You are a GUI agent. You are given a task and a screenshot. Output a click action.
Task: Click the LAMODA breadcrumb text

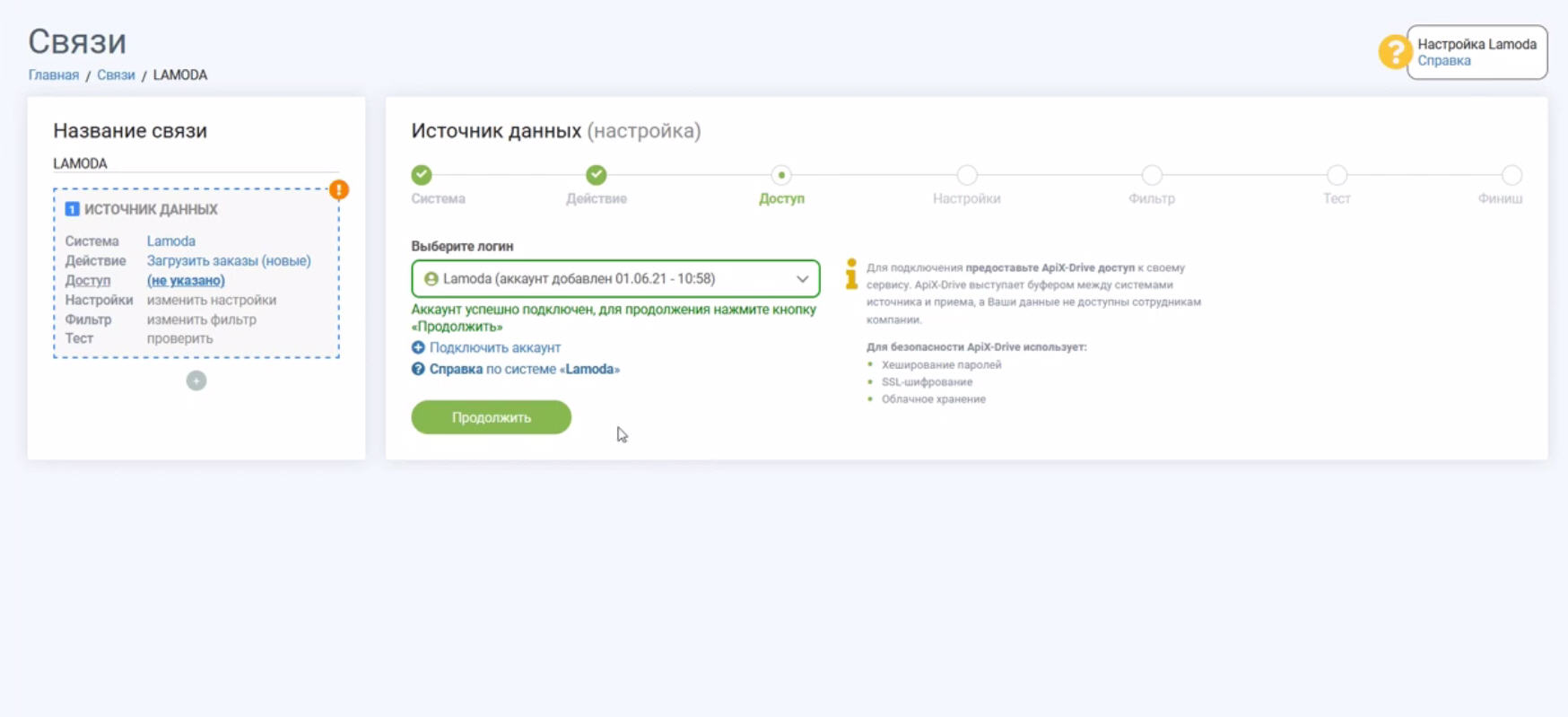click(180, 75)
